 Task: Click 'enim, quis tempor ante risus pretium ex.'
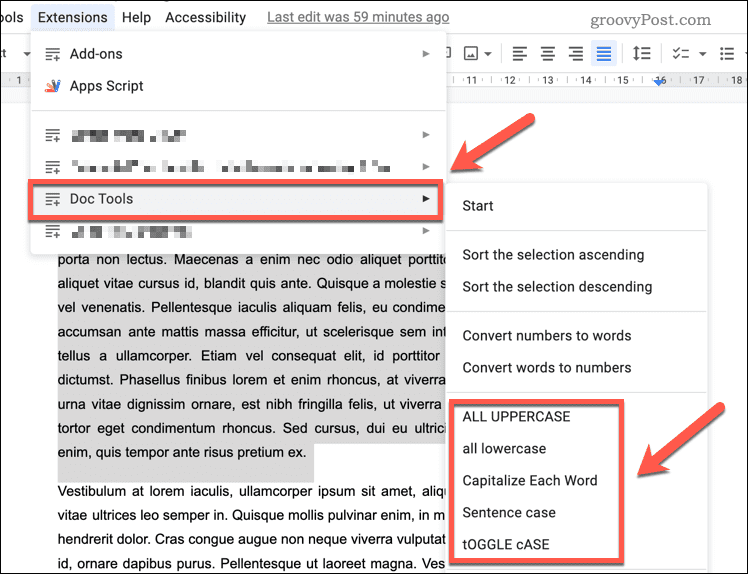[182, 452]
